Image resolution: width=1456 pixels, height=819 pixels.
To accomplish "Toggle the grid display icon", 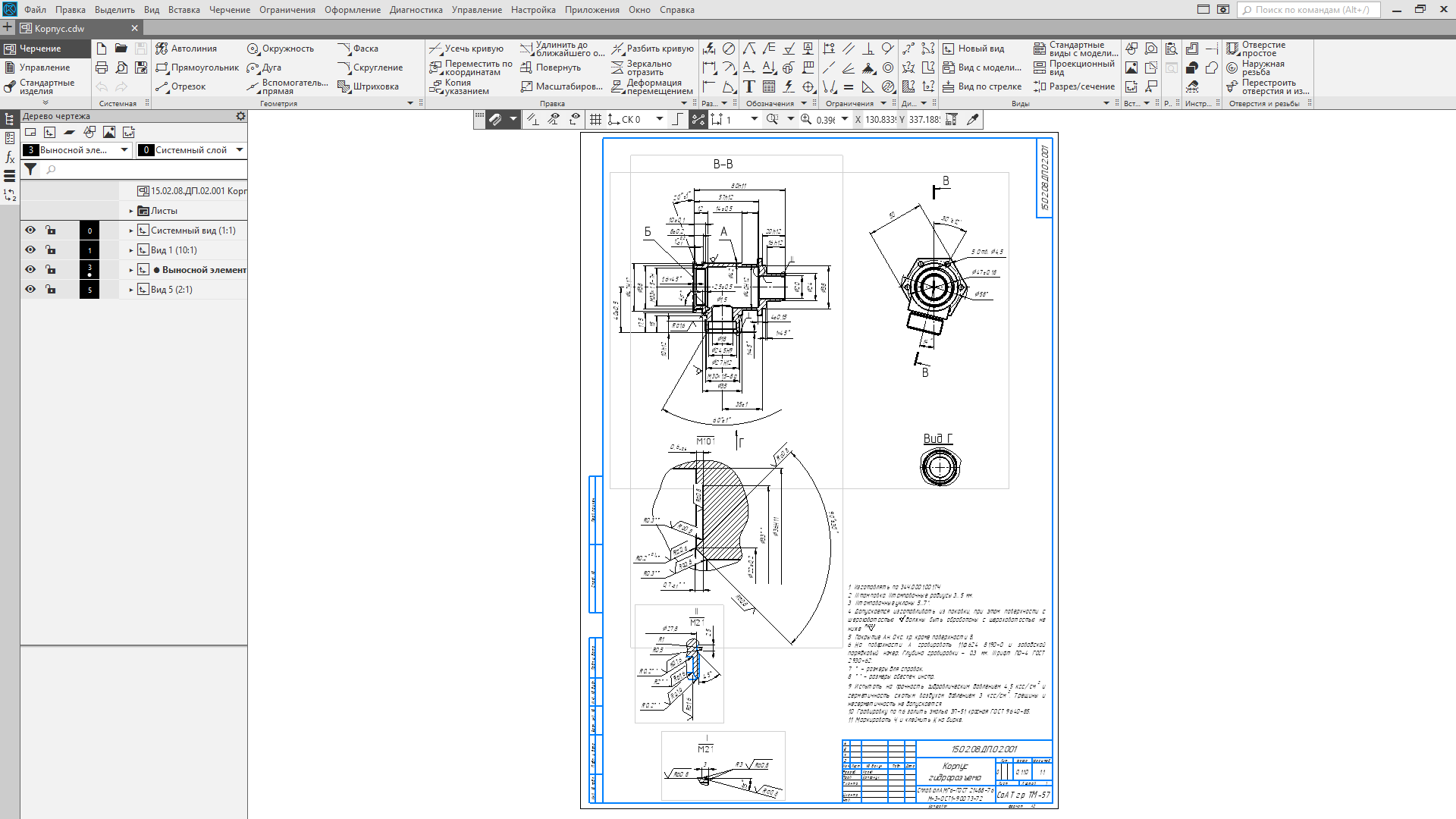I will (x=595, y=120).
